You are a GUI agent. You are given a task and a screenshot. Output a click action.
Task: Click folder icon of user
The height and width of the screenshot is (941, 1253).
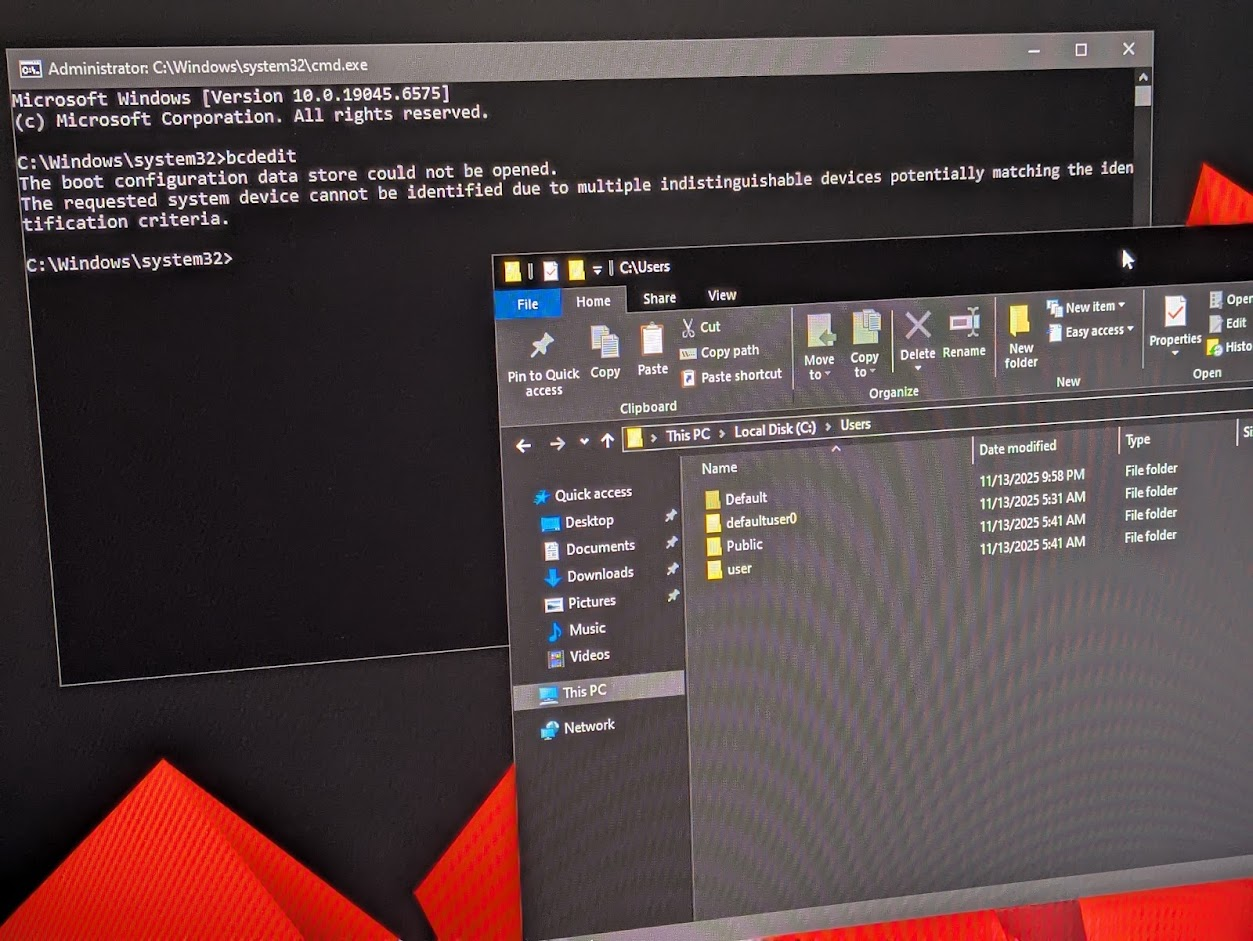(715, 571)
